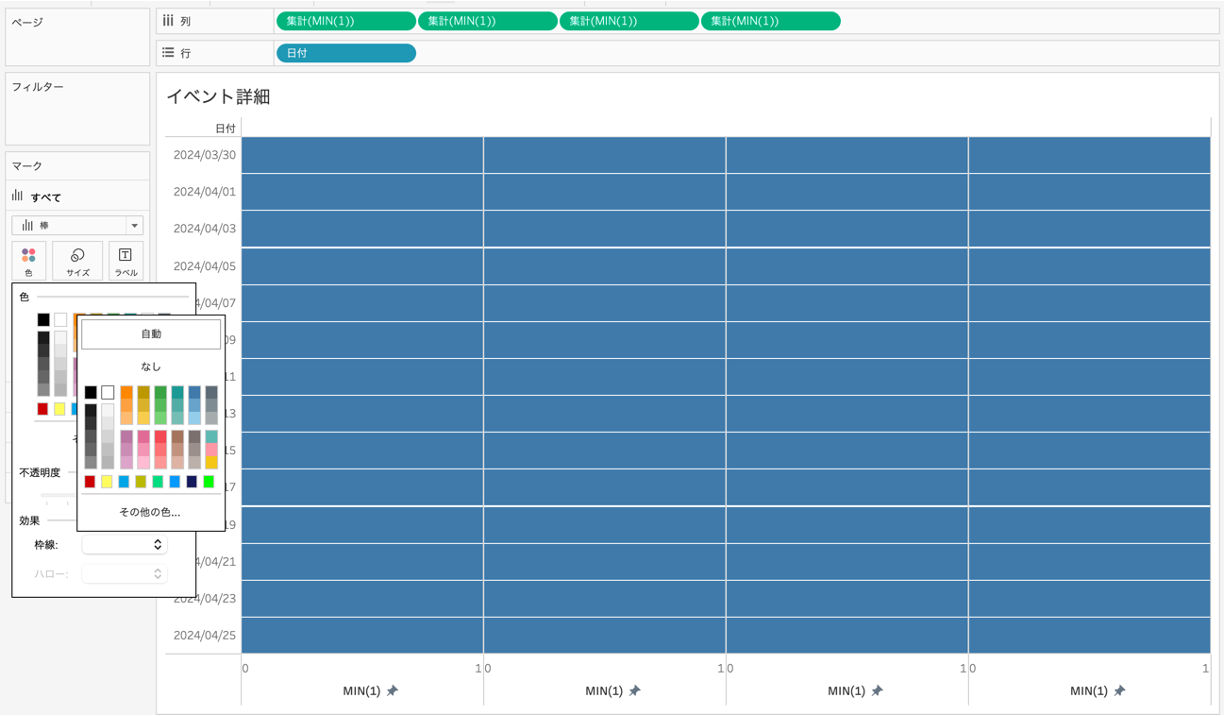Select the first 集計(MIN(1)) pill on columns
This screenshot has height=716, width=1224.
345,21
